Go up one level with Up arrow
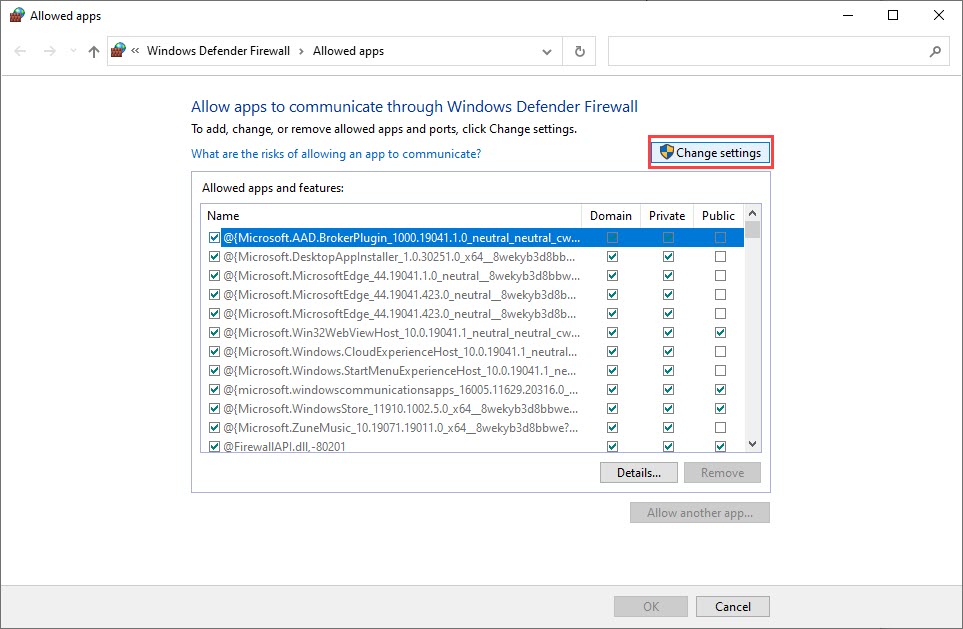The image size is (963, 629). [93, 51]
